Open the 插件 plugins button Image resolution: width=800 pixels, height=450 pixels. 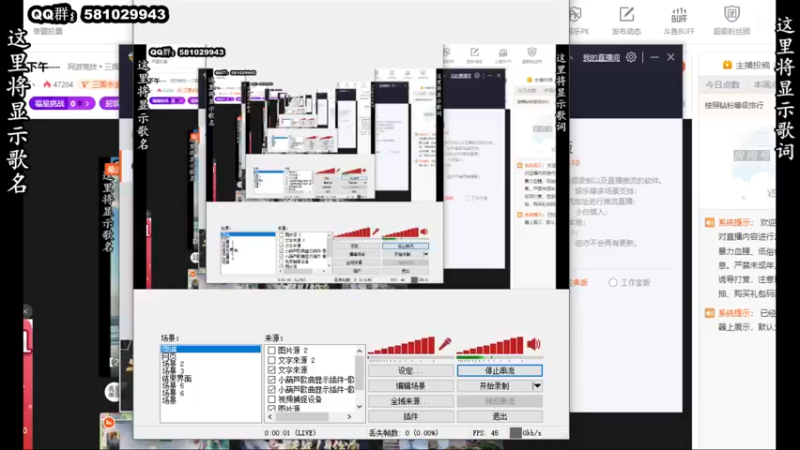coord(411,417)
